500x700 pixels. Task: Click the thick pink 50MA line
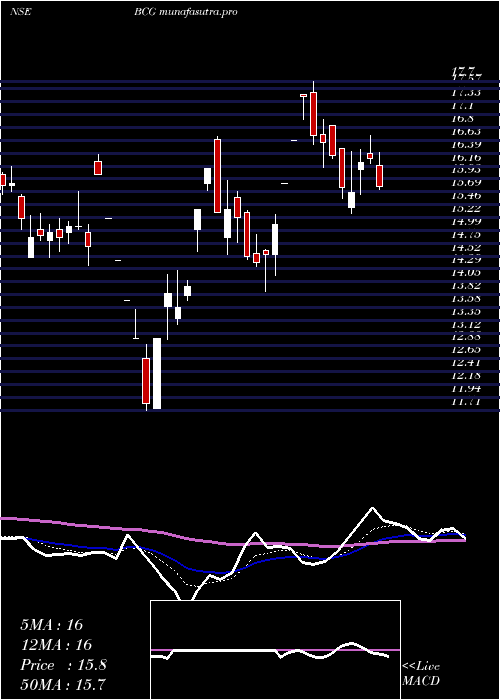click(x=232, y=542)
